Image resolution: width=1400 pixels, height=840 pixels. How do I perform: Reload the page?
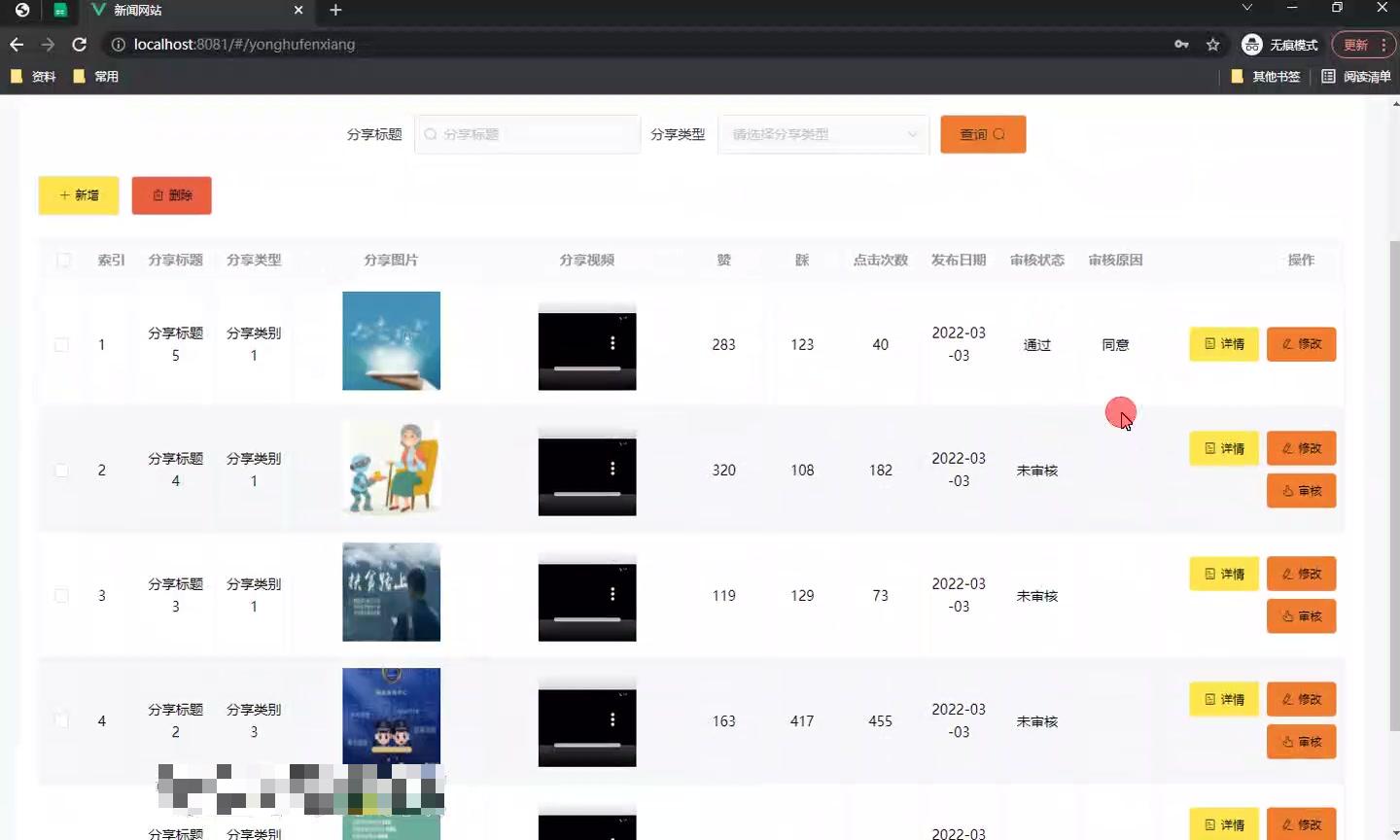pyautogui.click(x=80, y=45)
